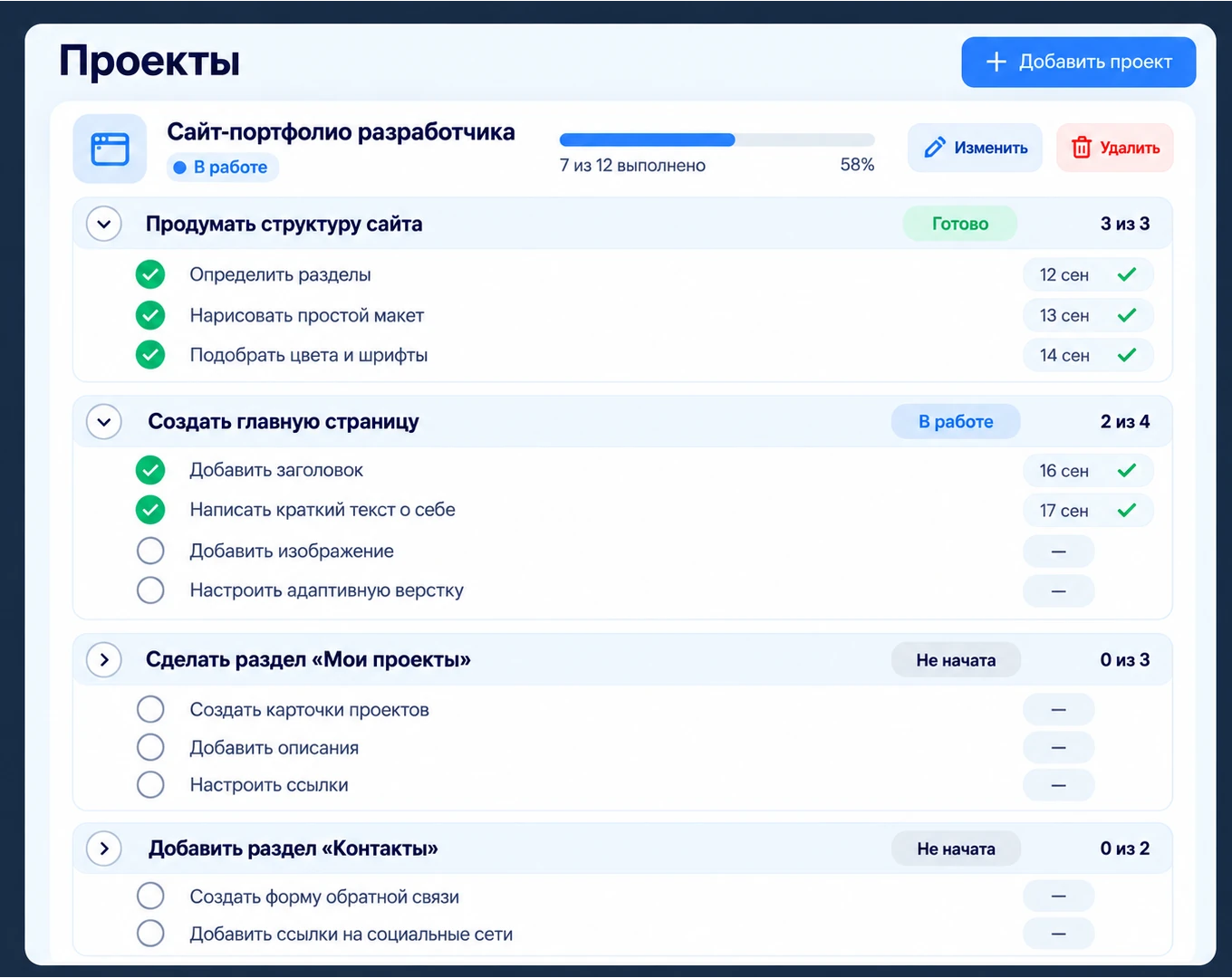Image resolution: width=1232 pixels, height=978 pixels.
Task: Click the Готово status badge
Action: pos(960,224)
